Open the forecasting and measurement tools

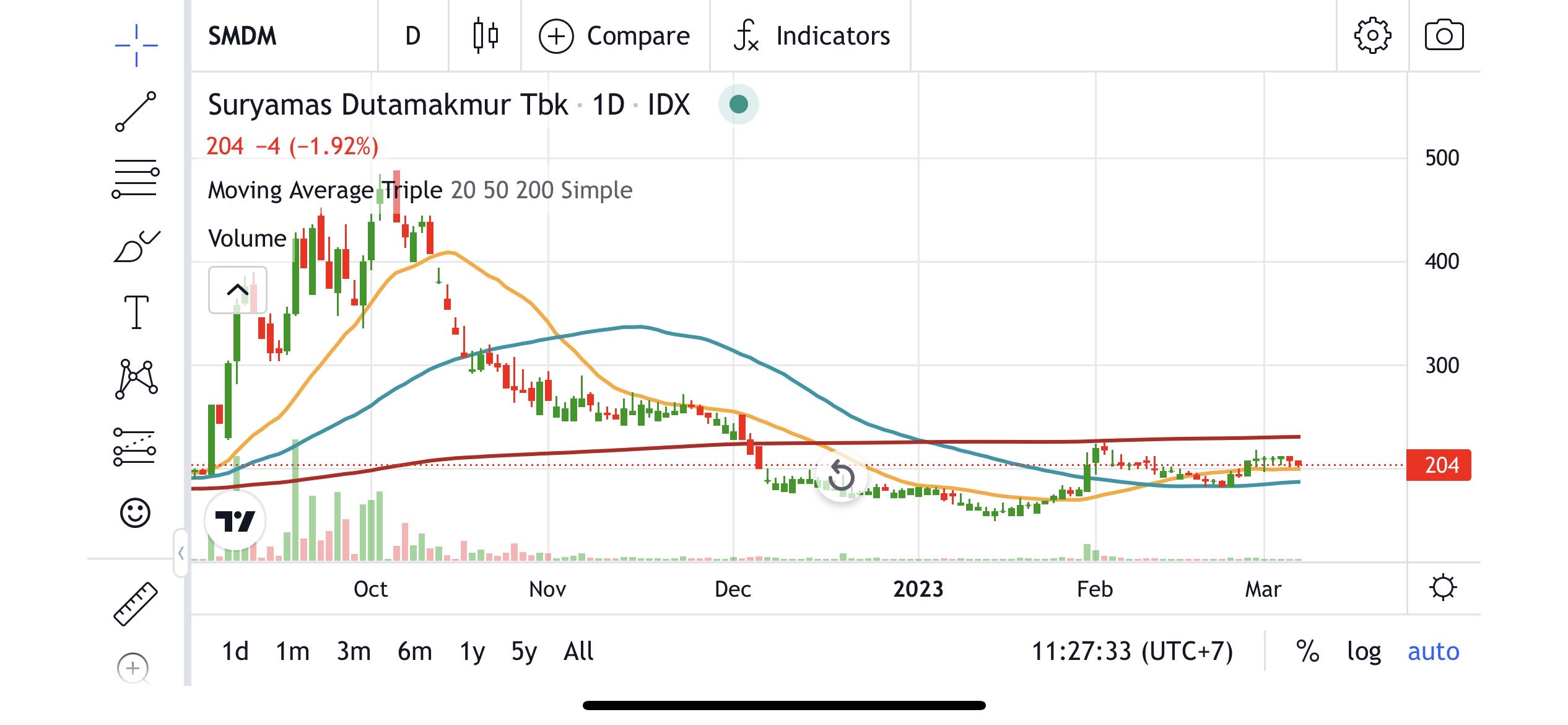(x=135, y=447)
